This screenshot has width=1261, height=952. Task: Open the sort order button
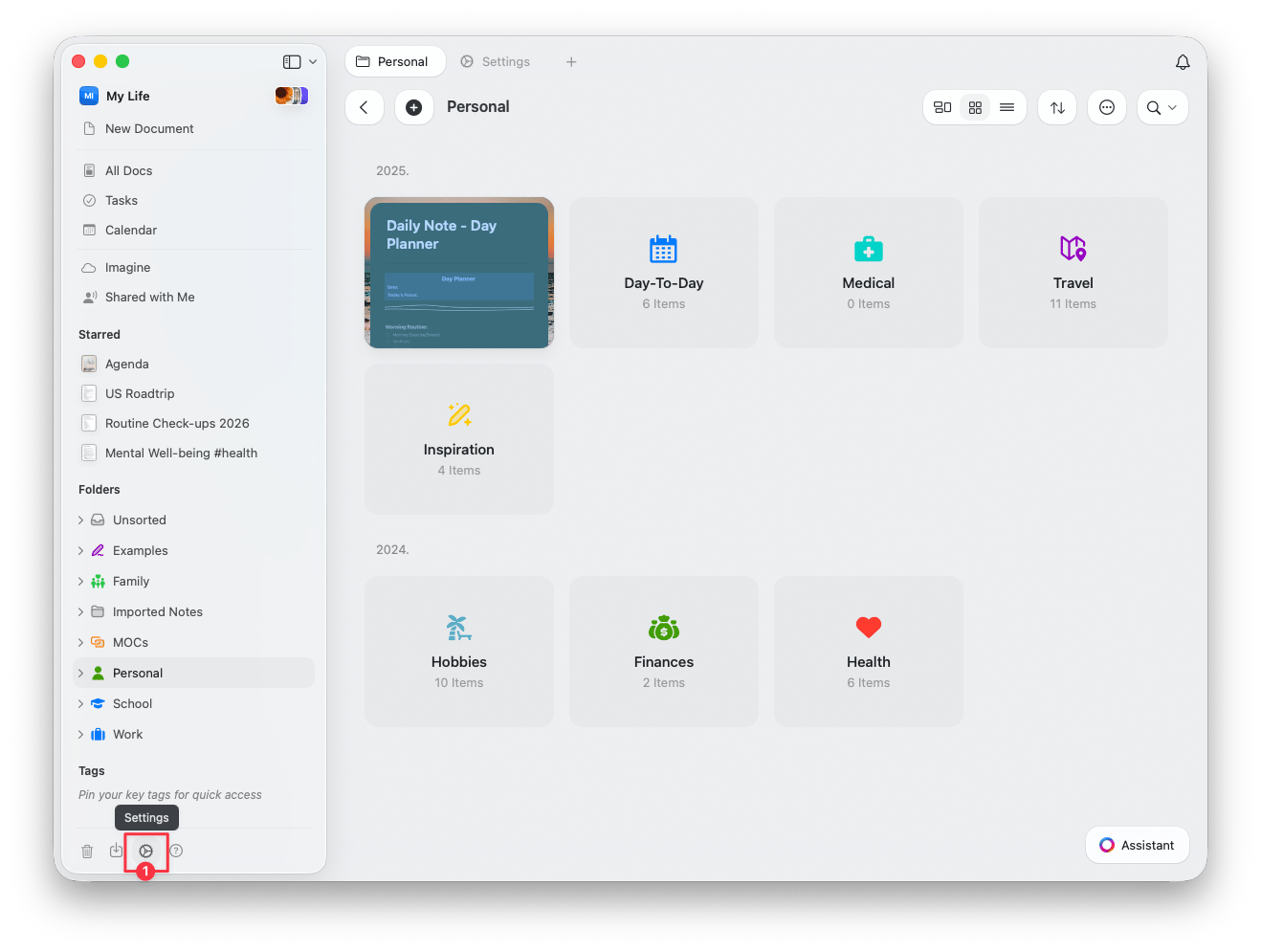[x=1057, y=107]
